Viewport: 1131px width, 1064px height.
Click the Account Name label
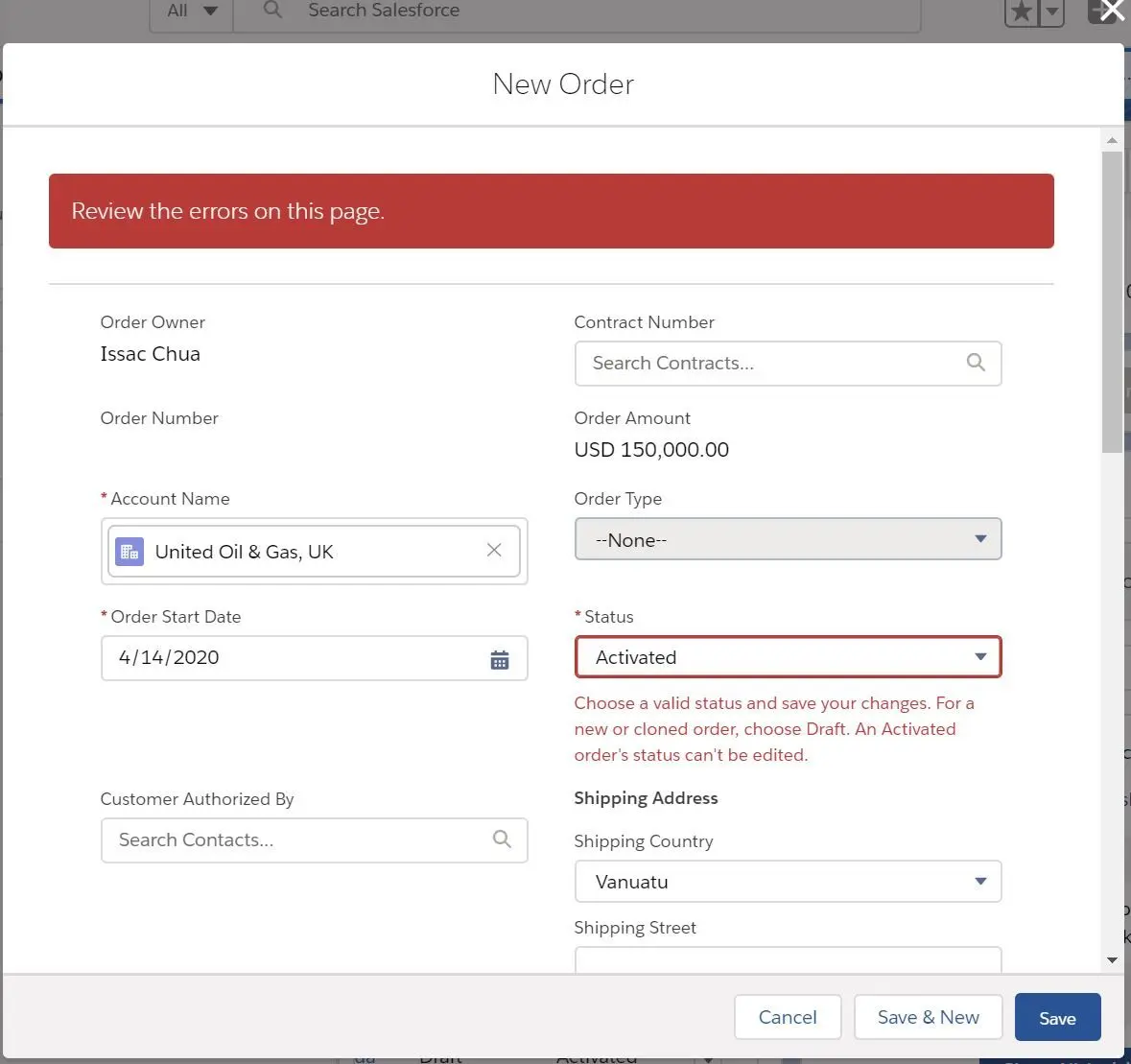[170, 499]
